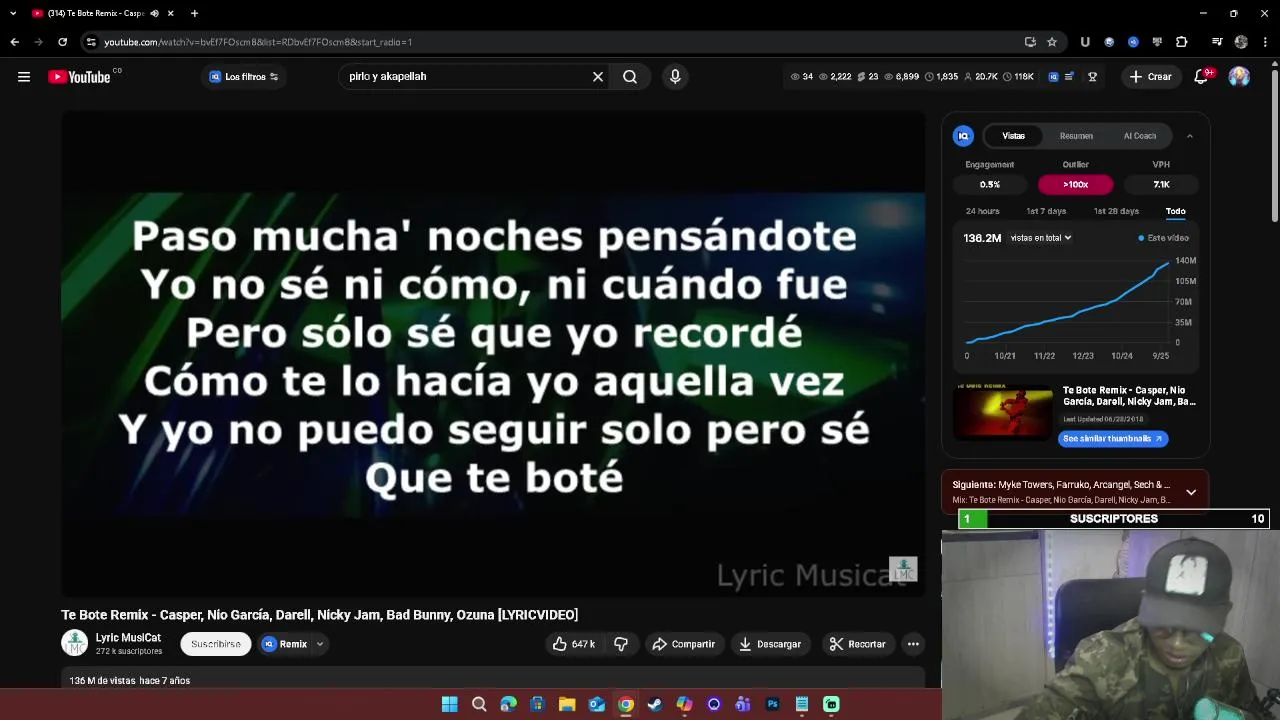The image size is (1280, 720).
Task: Click the Remix vidIQ button
Action: pyautogui.click(x=285, y=644)
